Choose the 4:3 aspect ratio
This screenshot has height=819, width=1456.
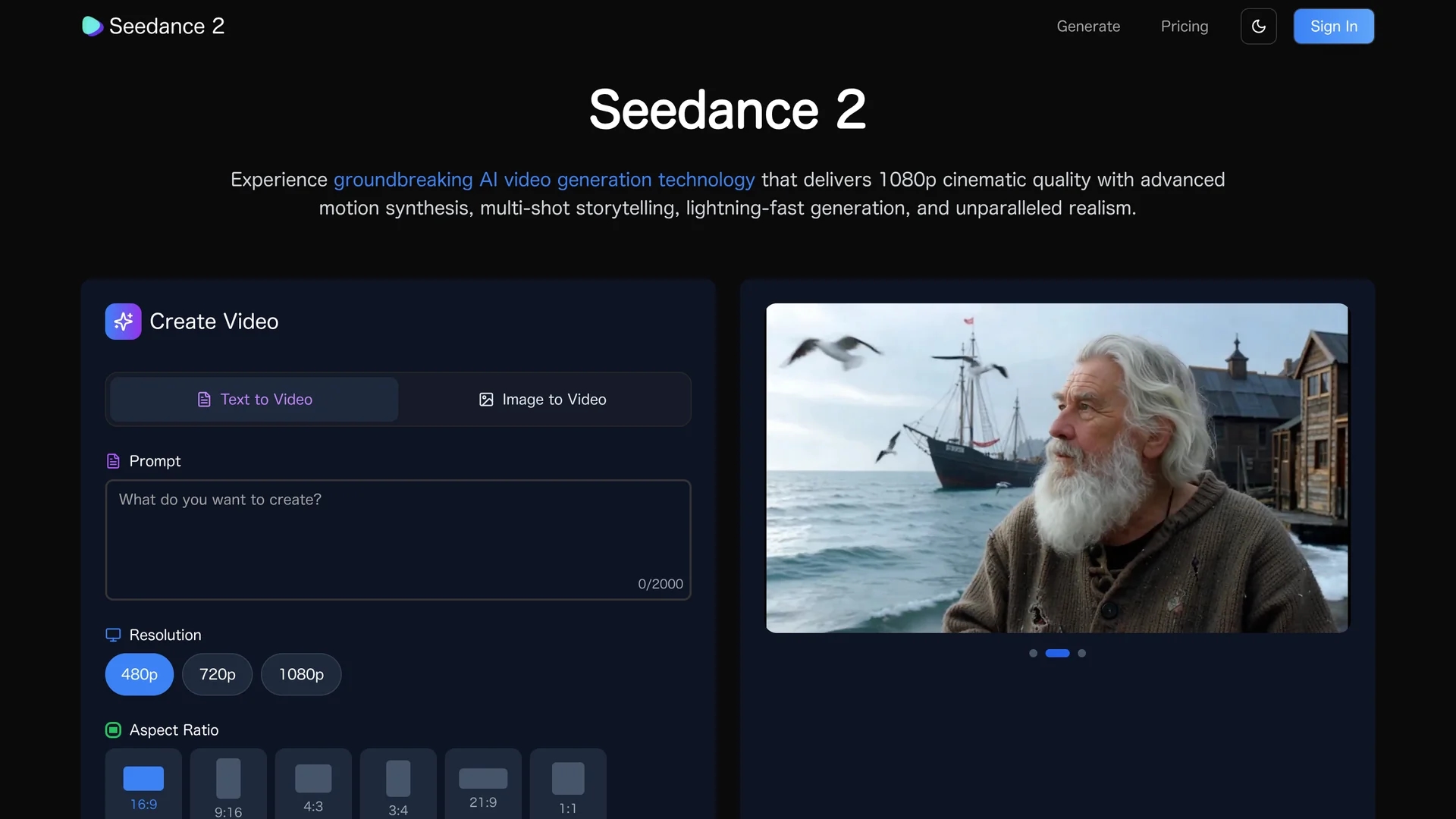[313, 784]
